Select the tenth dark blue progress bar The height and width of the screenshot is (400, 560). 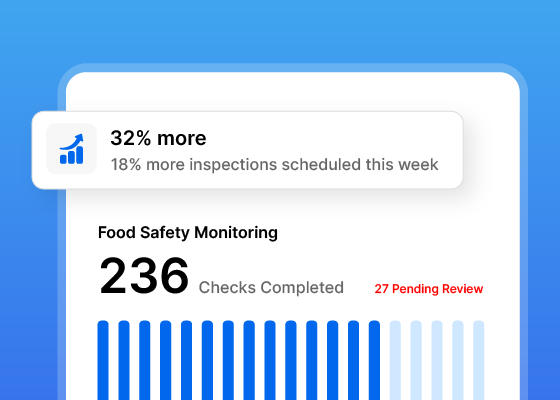[x=291, y=360]
